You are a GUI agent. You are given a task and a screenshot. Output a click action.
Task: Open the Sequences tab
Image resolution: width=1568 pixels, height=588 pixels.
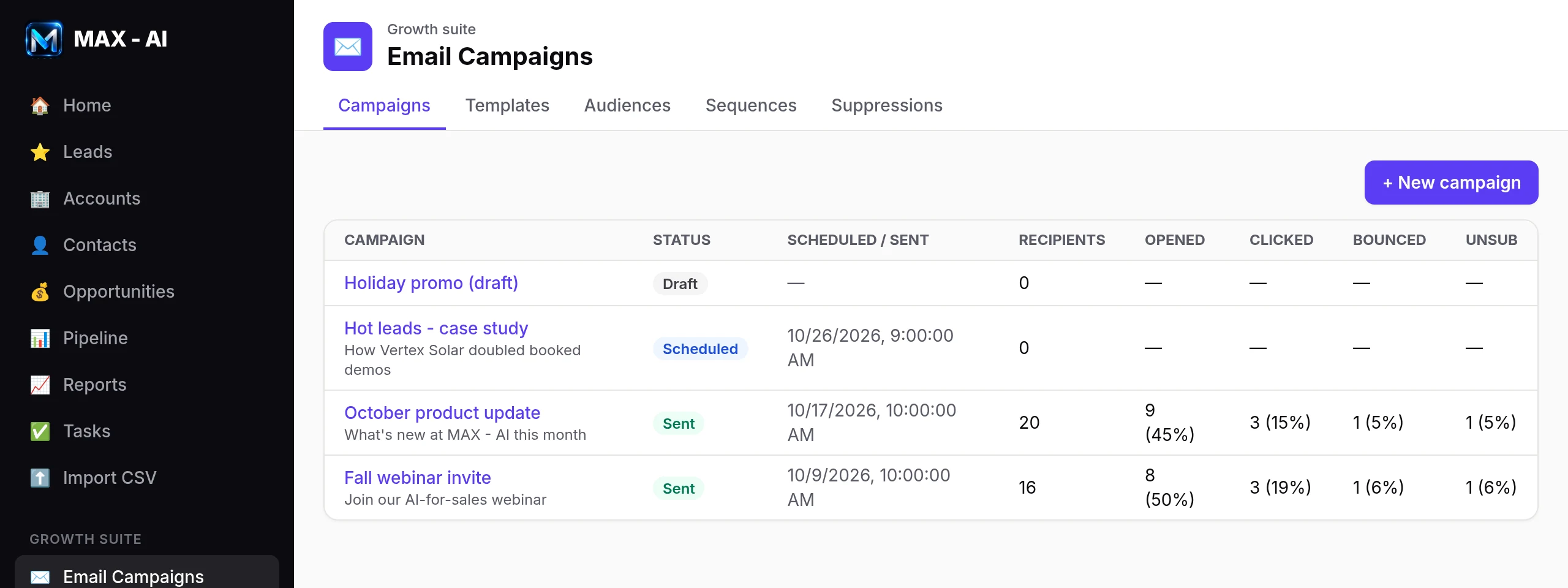pyautogui.click(x=751, y=105)
